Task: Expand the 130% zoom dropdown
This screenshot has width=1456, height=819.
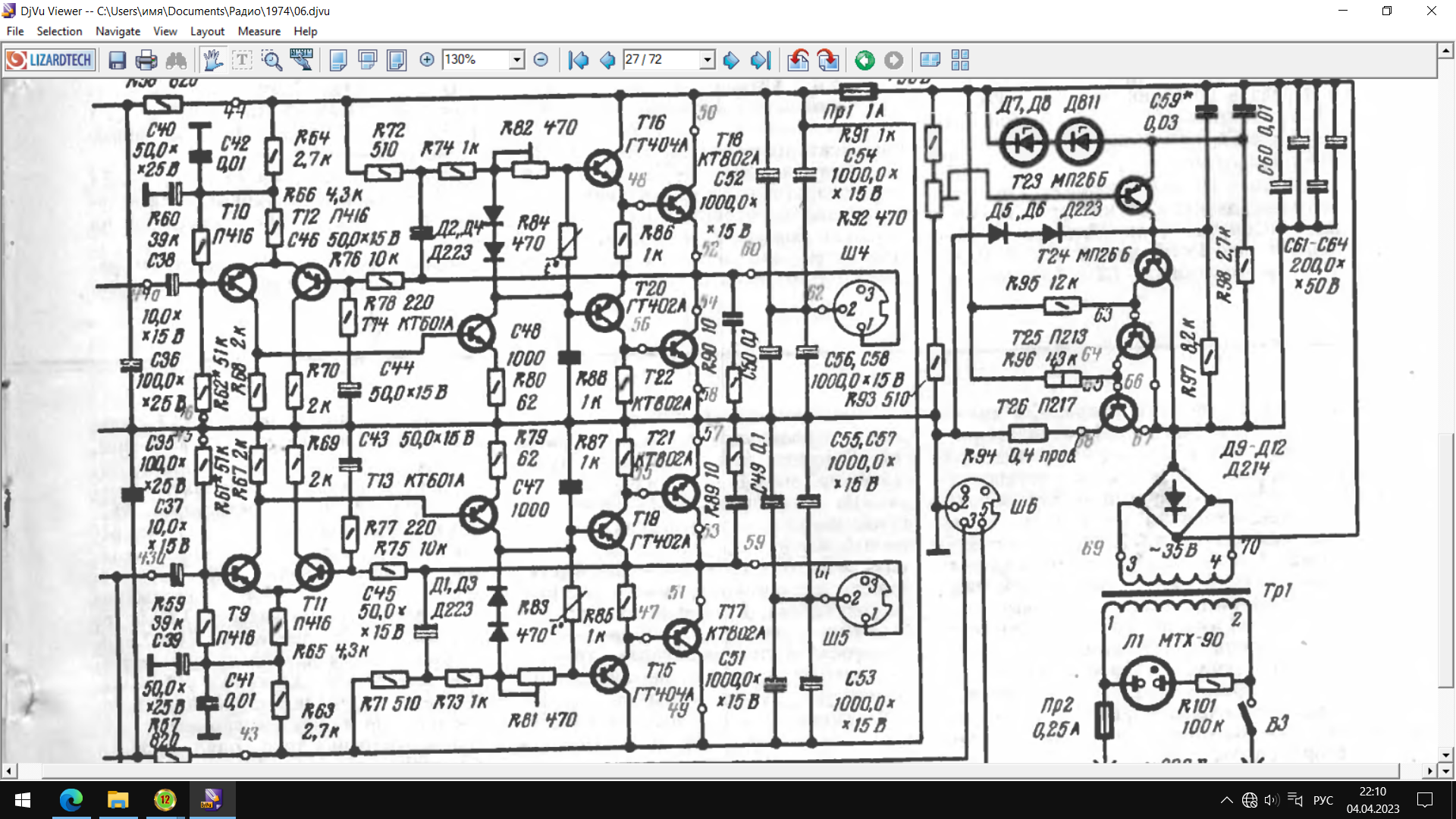Action: pyautogui.click(x=516, y=60)
